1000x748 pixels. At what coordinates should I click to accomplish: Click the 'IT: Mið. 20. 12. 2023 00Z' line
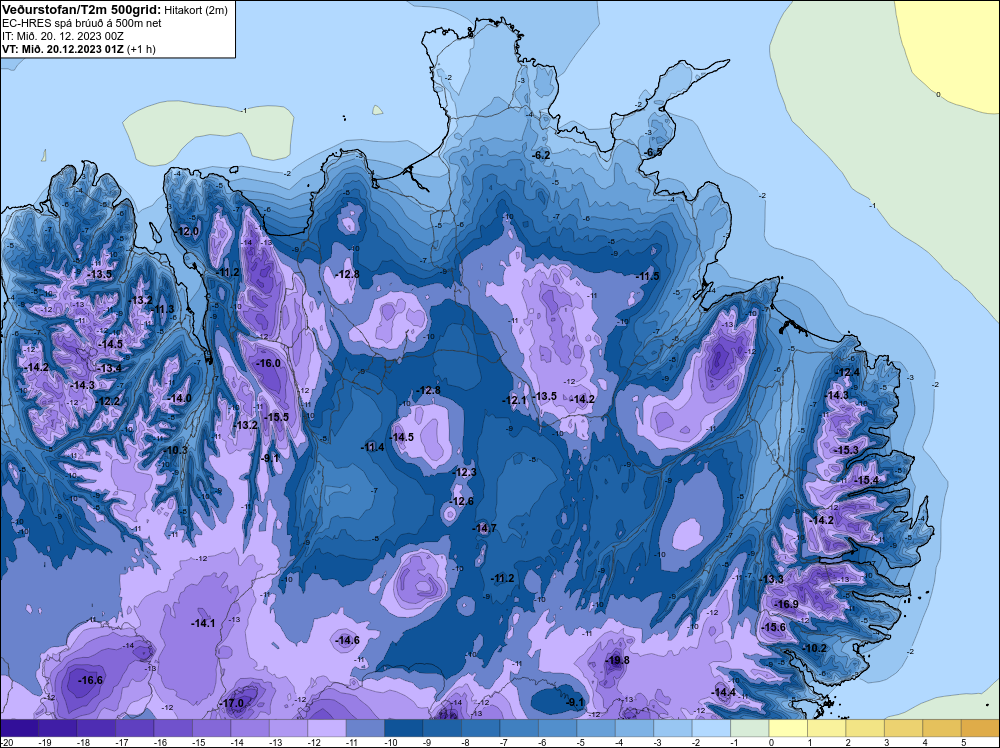pyautogui.click(x=62, y=36)
